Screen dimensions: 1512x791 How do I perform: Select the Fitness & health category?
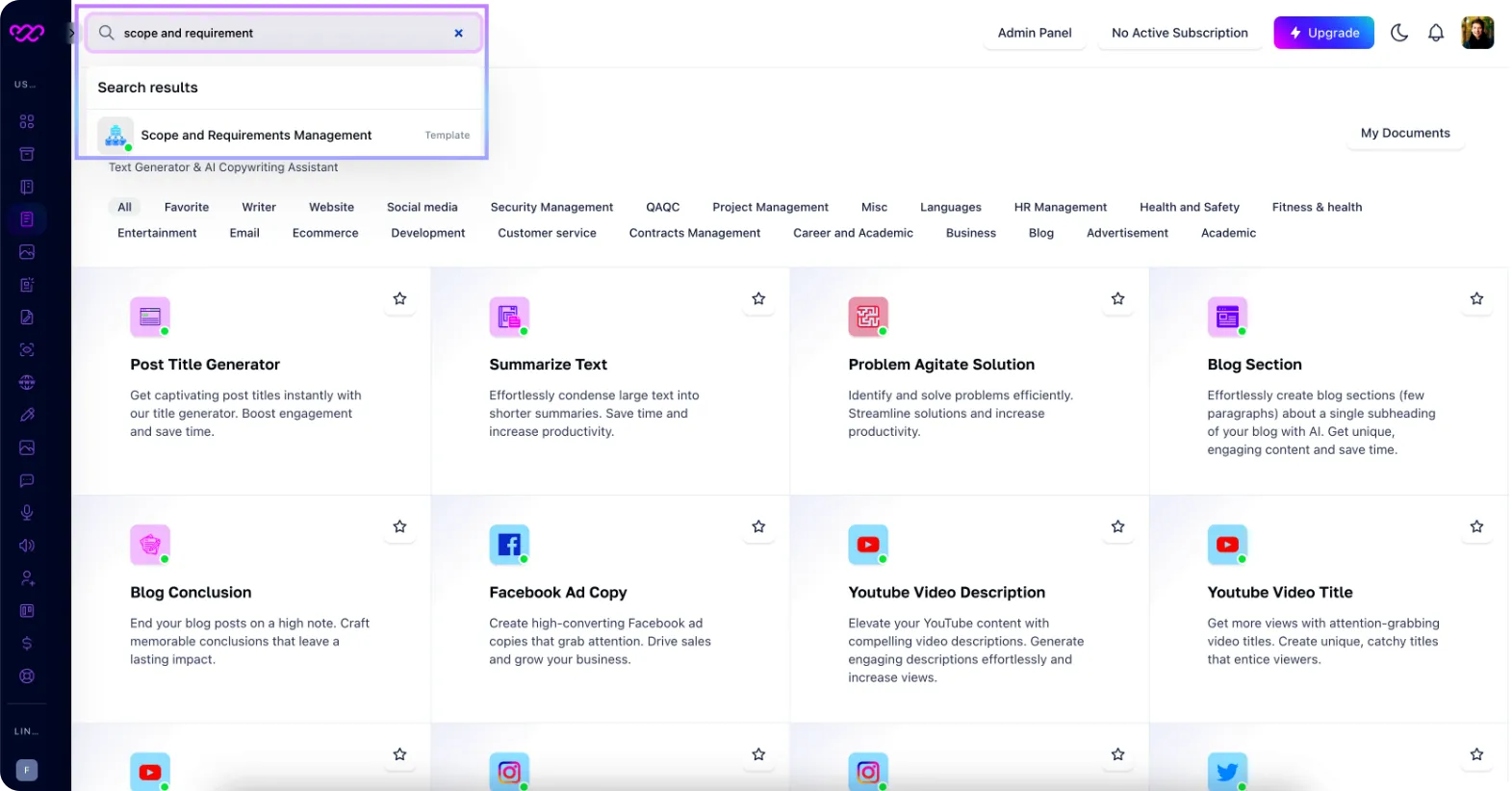click(1317, 207)
